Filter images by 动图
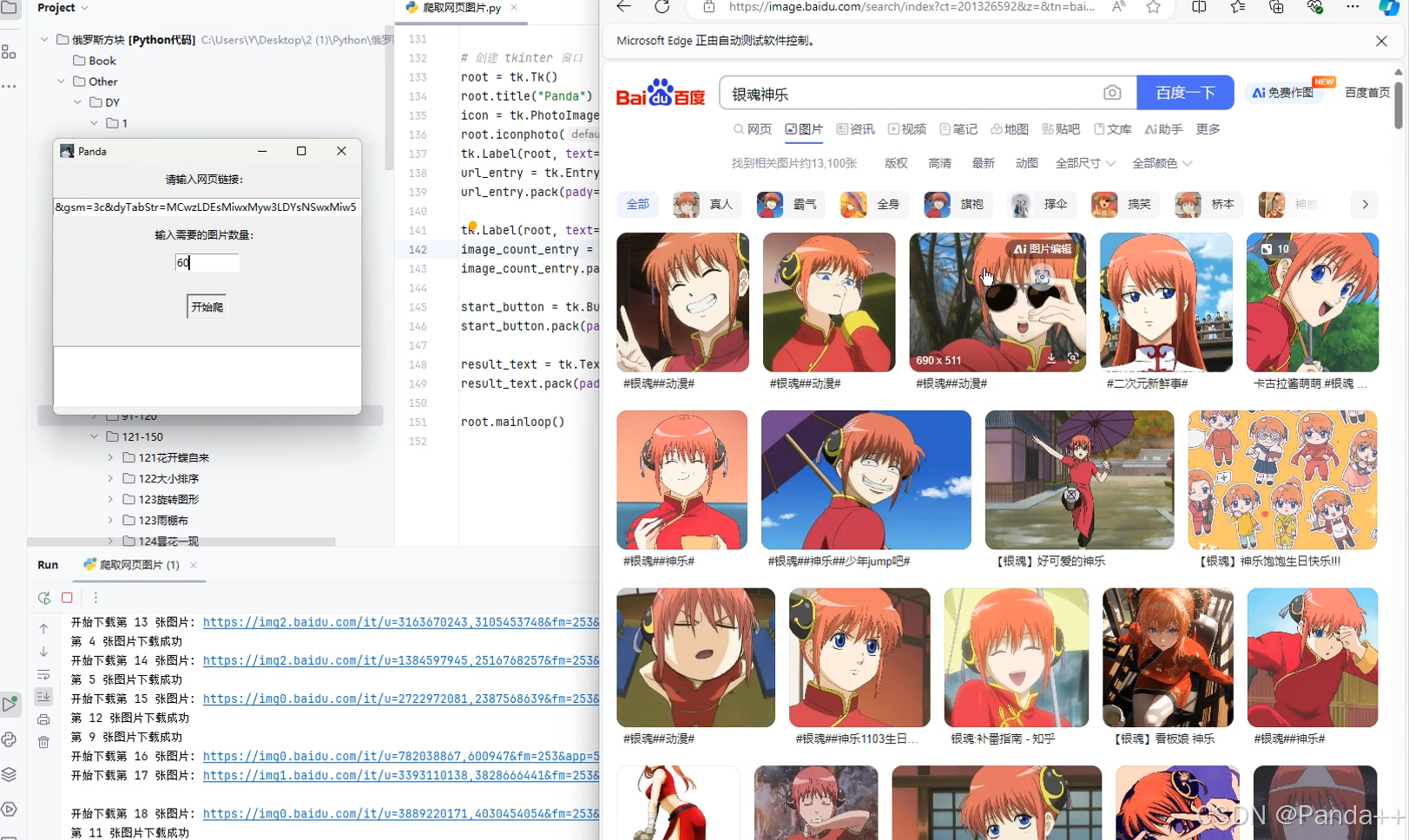The width and height of the screenshot is (1409, 840). pyautogui.click(x=1027, y=163)
